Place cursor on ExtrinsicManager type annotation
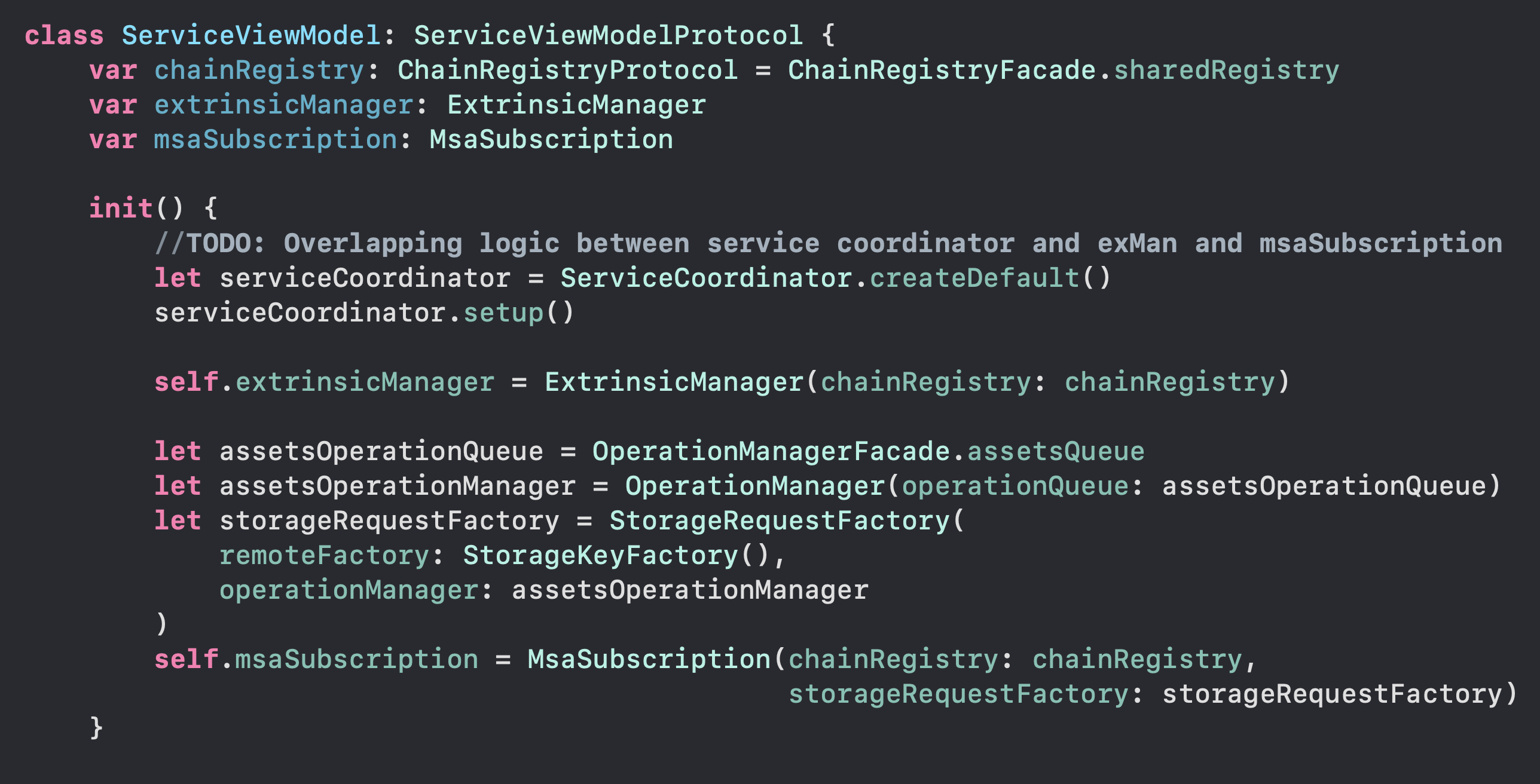Viewport: 1540px width, 784px height. (576, 105)
